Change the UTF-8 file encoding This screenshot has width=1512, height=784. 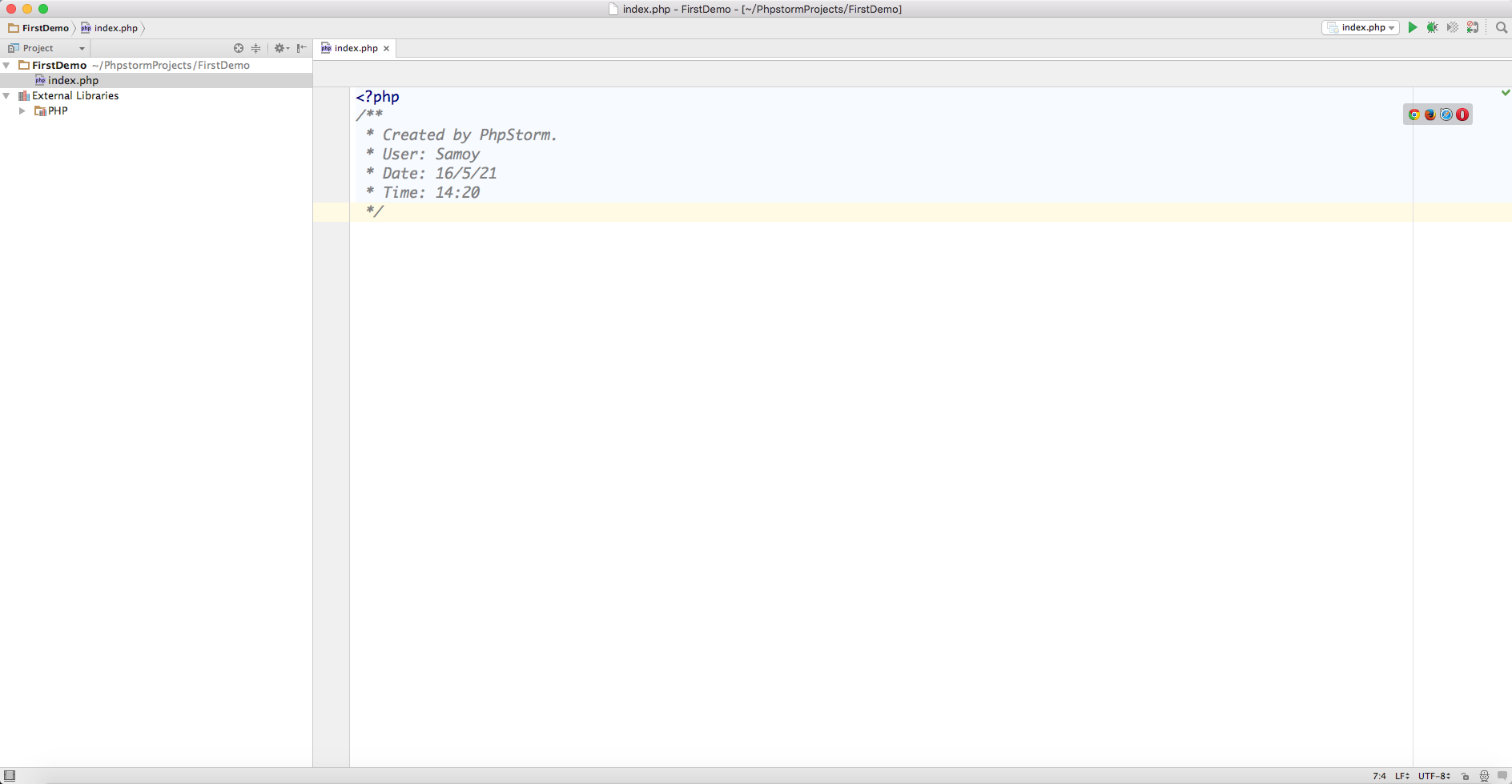[x=1434, y=776]
